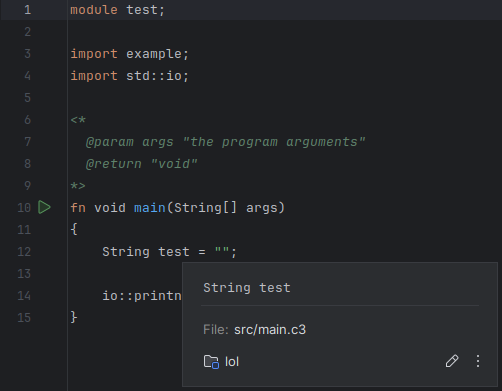Click the closing brace on line 15
This screenshot has width=502, height=391.
(x=74, y=317)
